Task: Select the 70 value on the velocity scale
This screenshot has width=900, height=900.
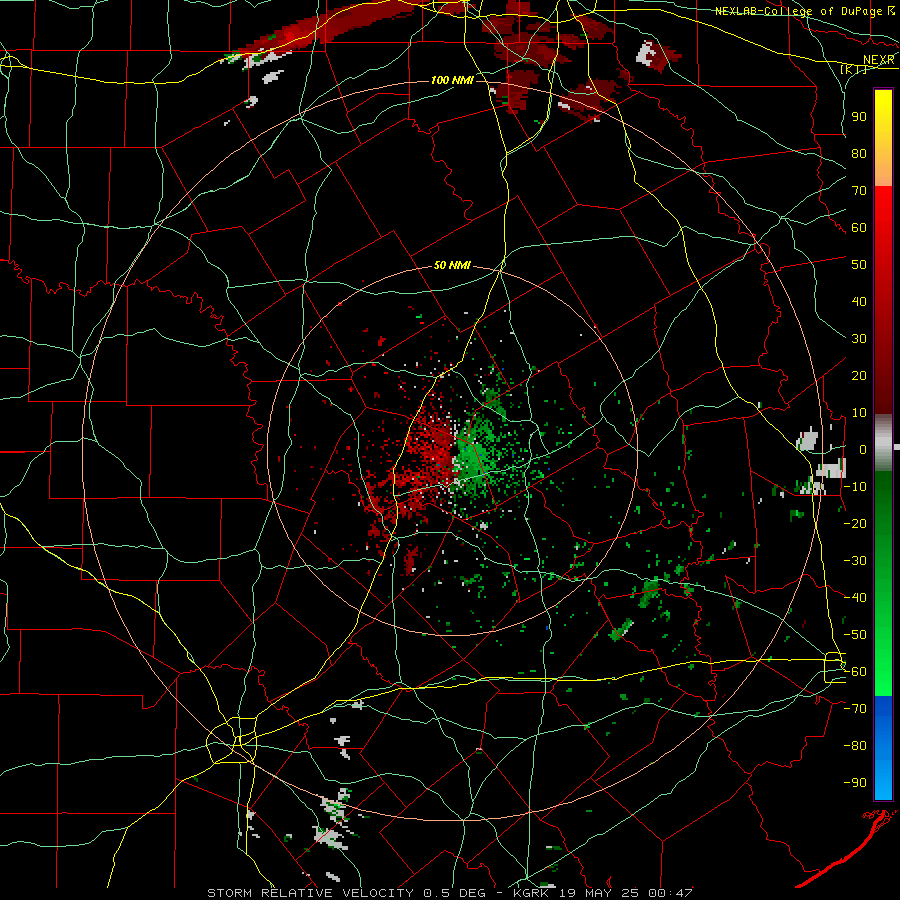Action: [859, 191]
